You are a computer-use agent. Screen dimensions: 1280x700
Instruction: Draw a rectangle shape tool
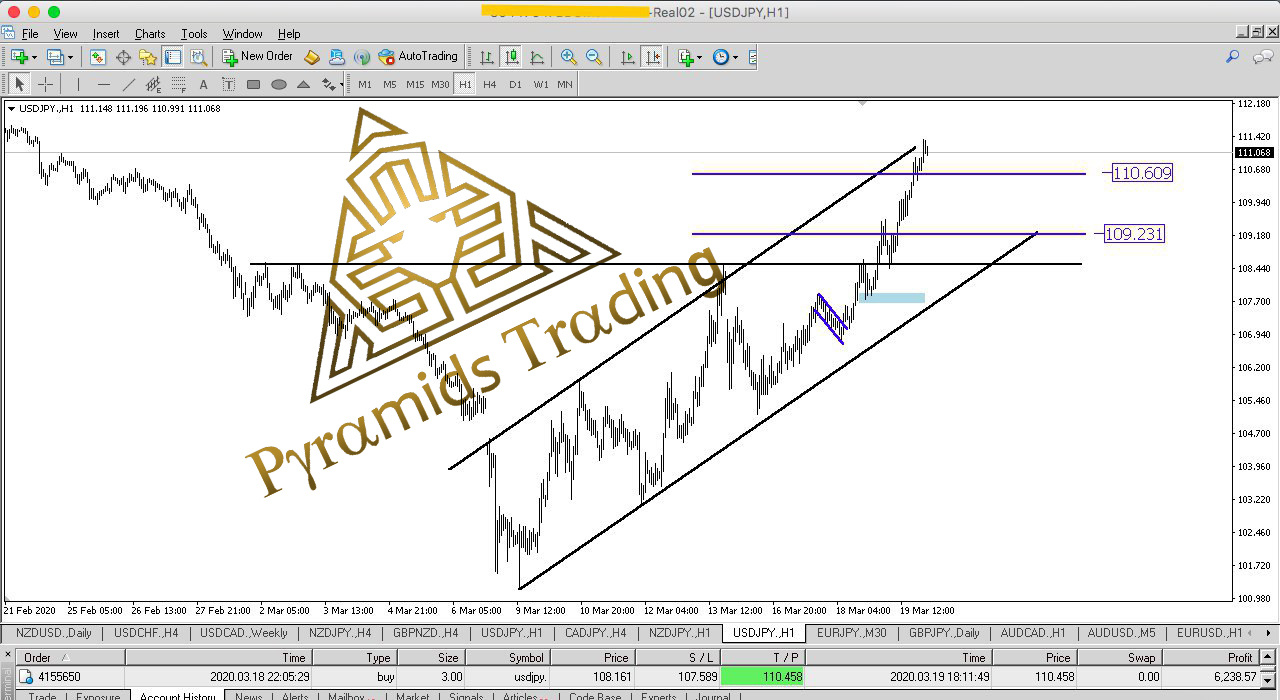[x=254, y=85]
